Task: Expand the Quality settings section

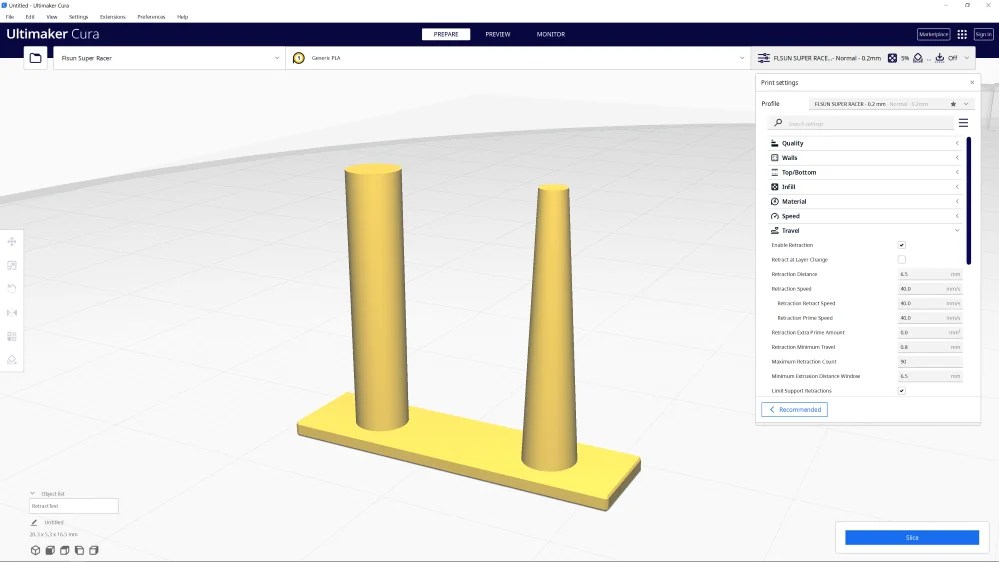Action: [866, 143]
